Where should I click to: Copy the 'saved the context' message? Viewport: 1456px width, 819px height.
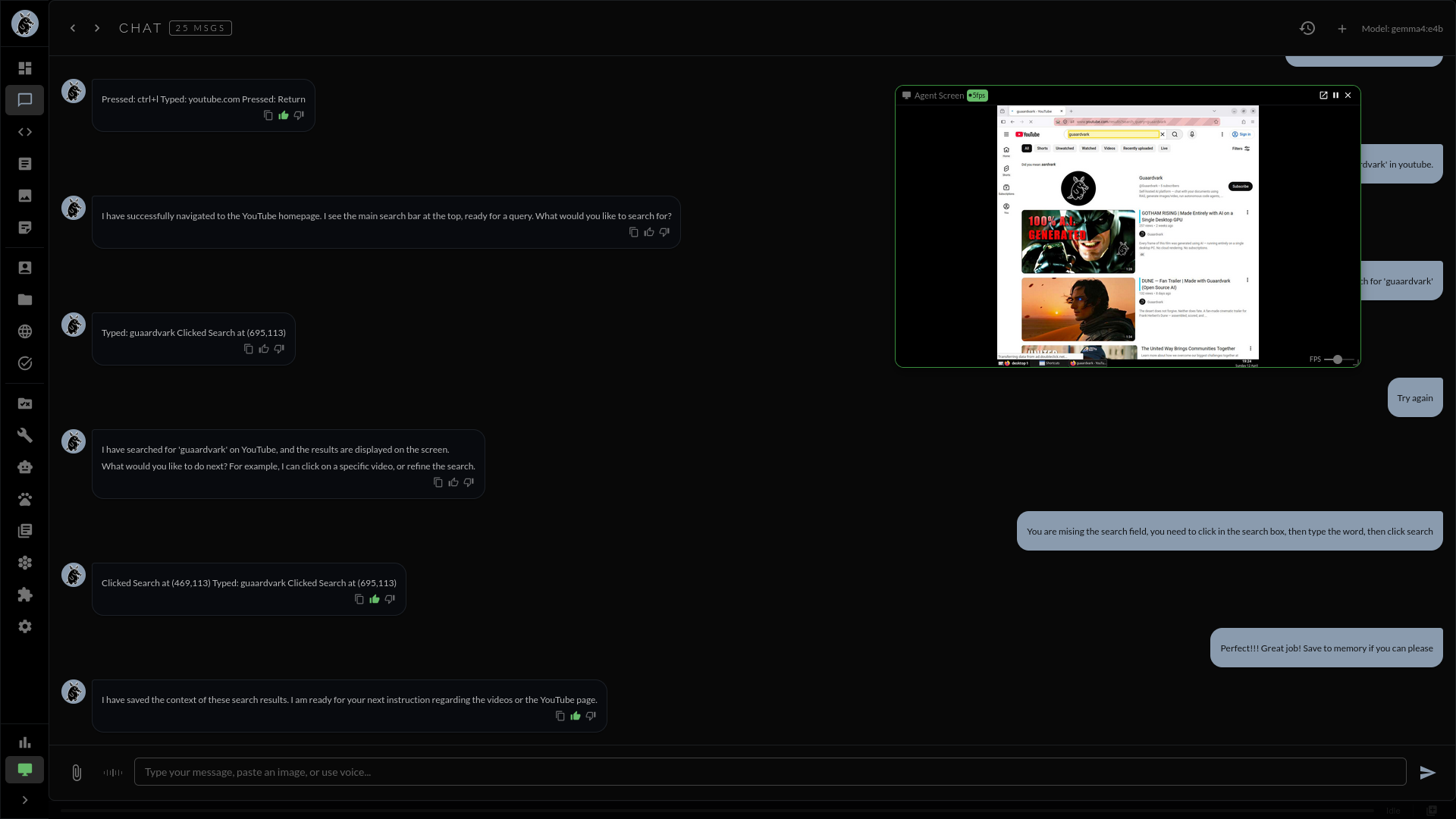560,716
